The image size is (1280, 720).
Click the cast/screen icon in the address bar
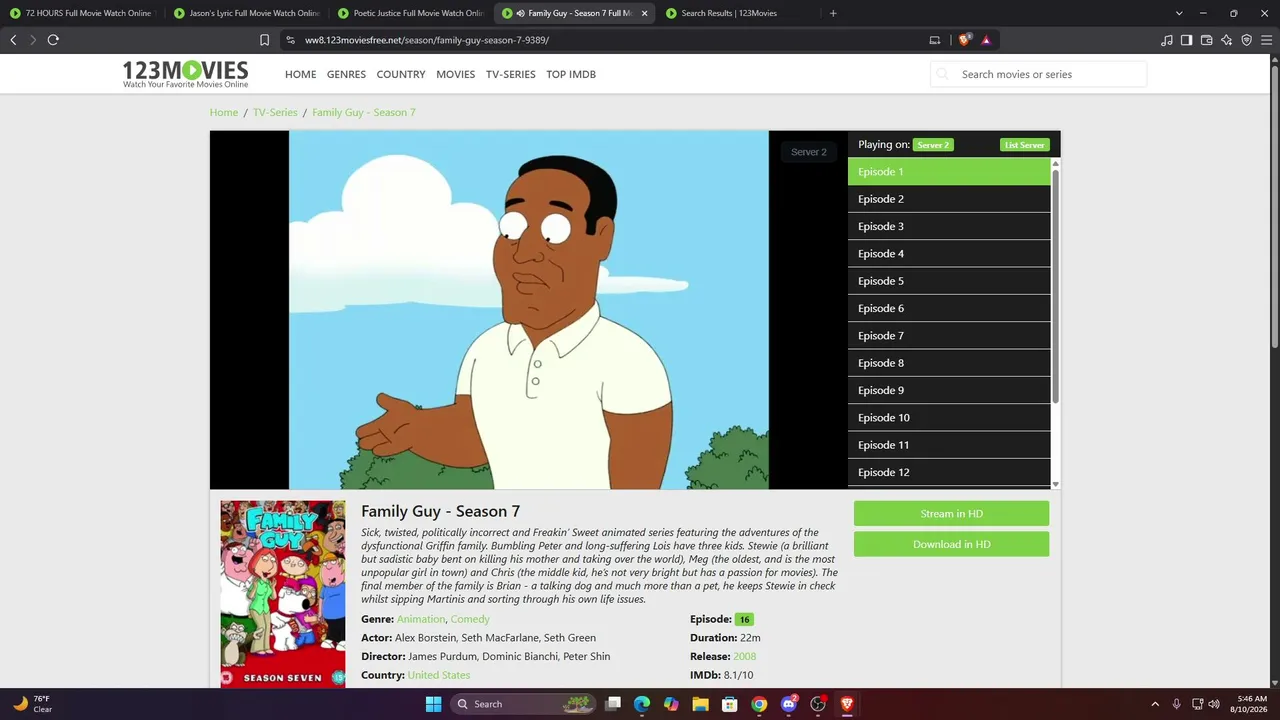pyautogui.click(x=935, y=40)
